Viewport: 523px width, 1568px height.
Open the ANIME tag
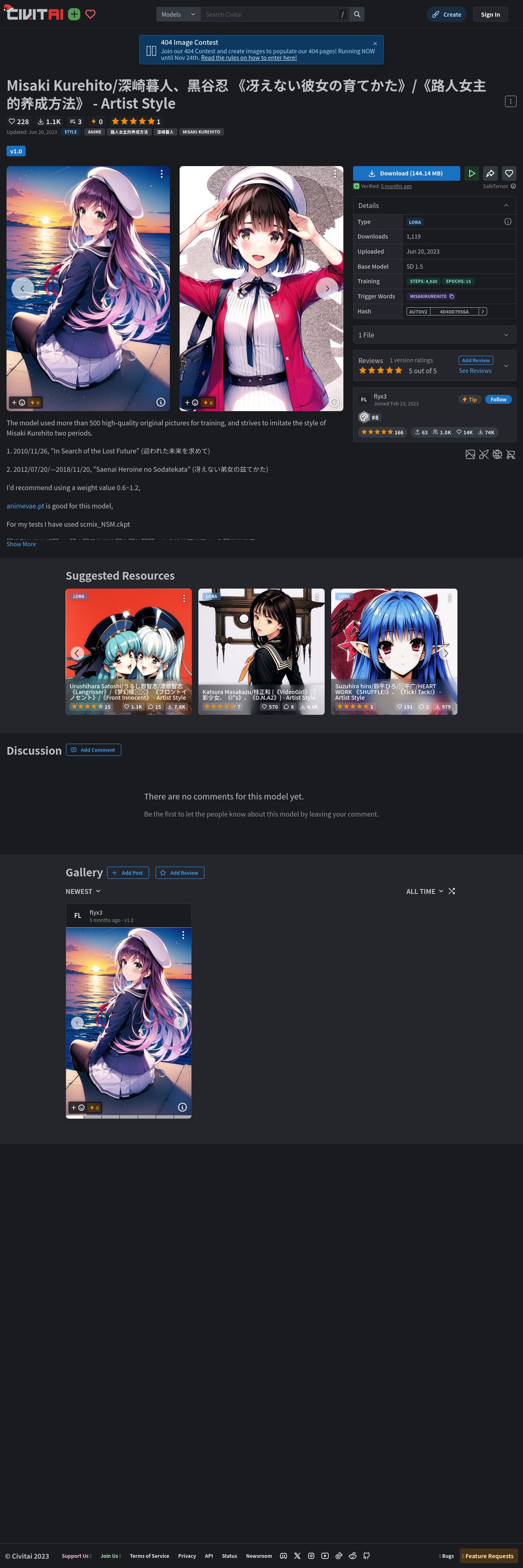pyautogui.click(x=94, y=132)
